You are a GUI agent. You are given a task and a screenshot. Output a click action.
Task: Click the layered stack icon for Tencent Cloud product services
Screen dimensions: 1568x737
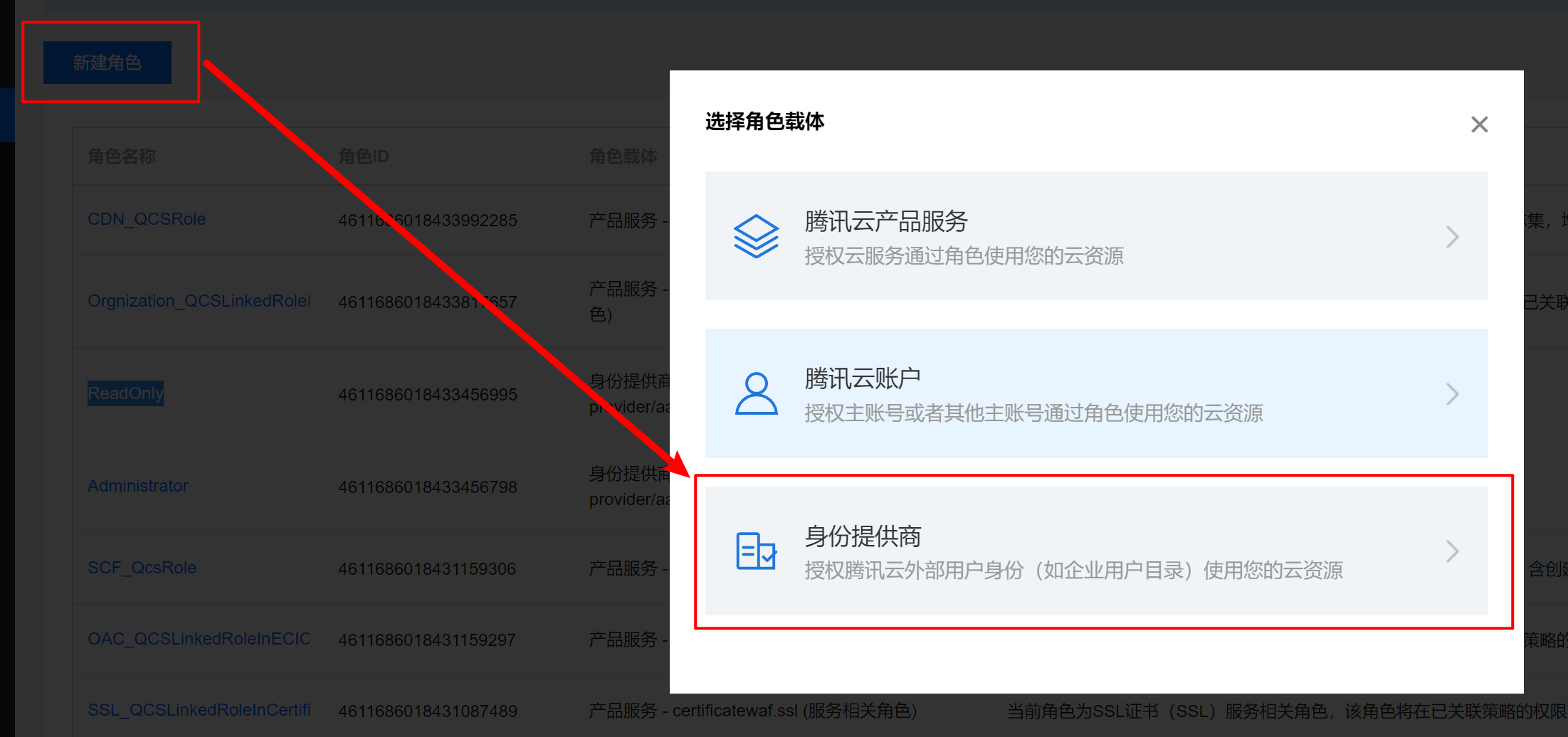[756, 236]
